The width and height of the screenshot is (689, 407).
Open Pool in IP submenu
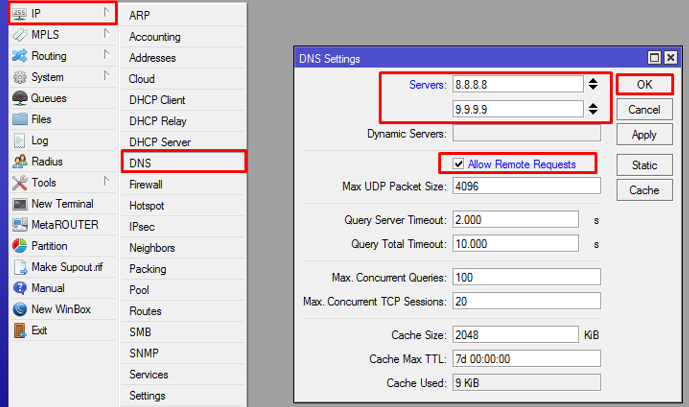(x=183, y=290)
